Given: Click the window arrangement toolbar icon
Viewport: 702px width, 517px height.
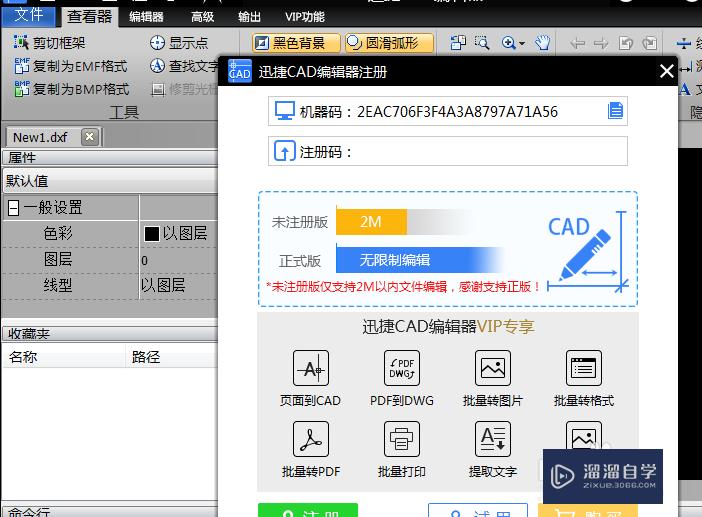Looking at the screenshot, I should [458, 43].
